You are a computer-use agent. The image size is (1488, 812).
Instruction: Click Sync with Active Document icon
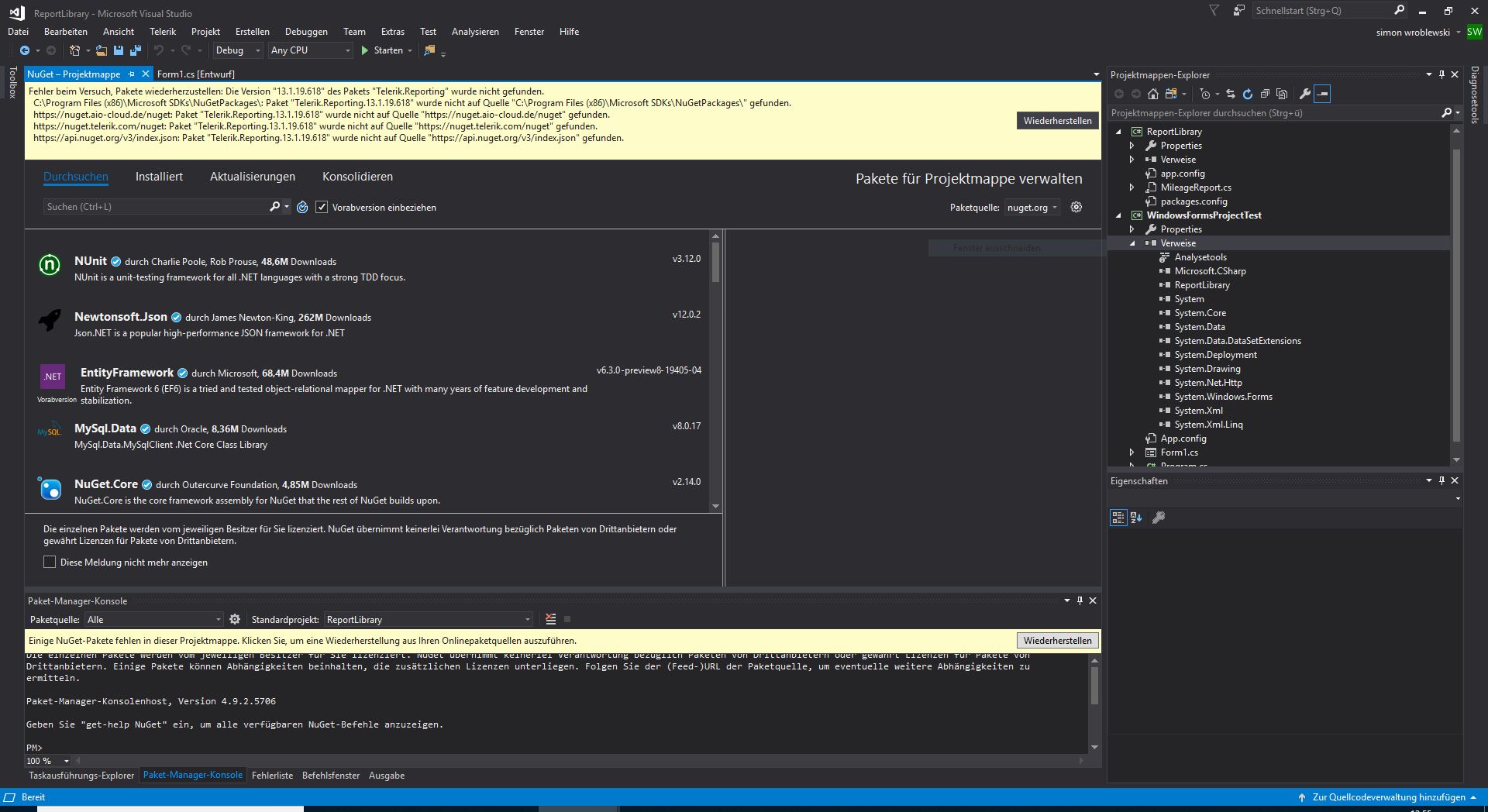click(x=1231, y=94)
